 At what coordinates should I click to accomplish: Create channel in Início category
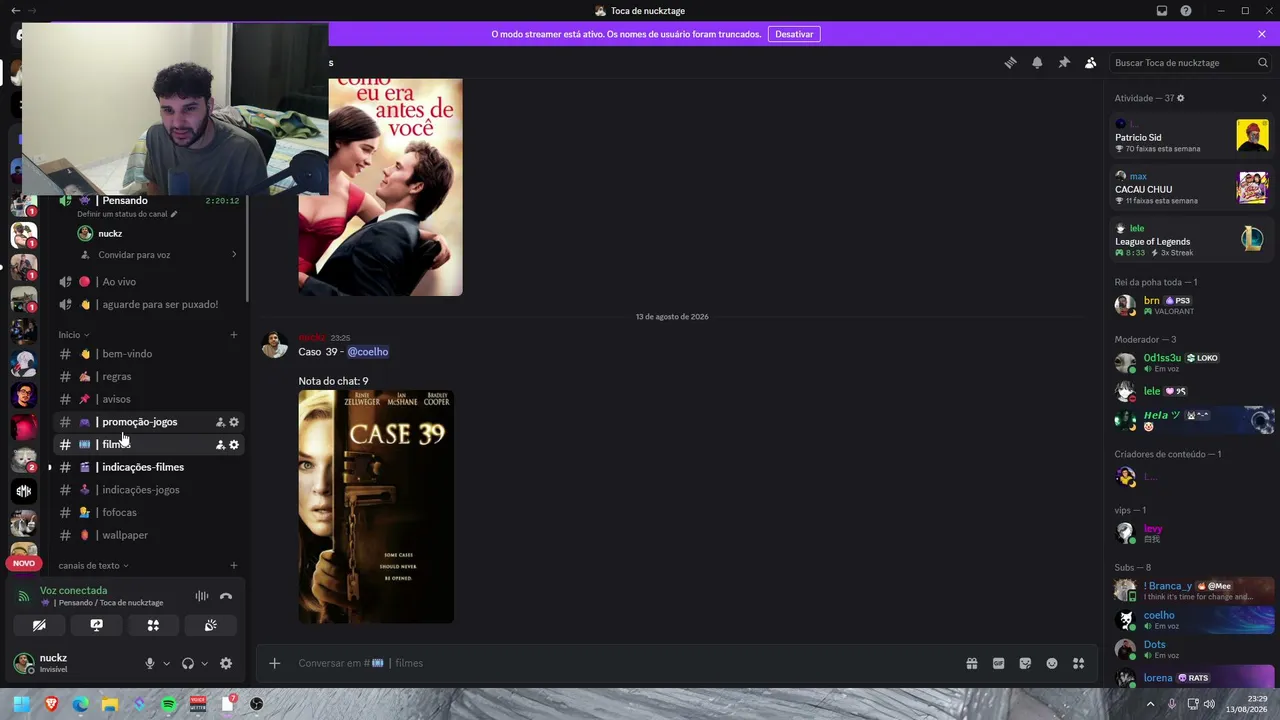(234, 335)
